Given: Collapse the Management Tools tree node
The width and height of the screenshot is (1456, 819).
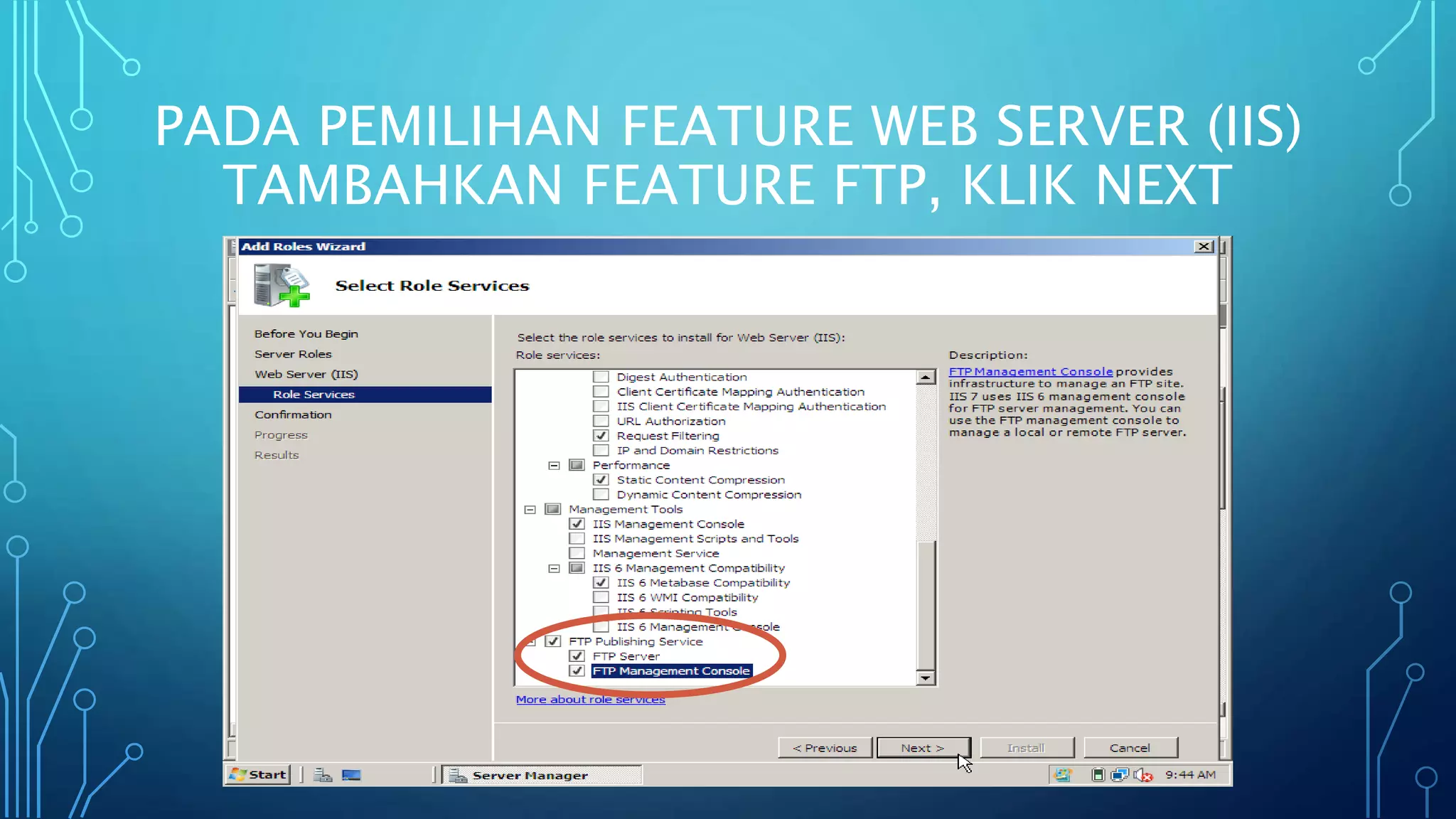Looking at the screenshot, I should click(x=530, y=510).
